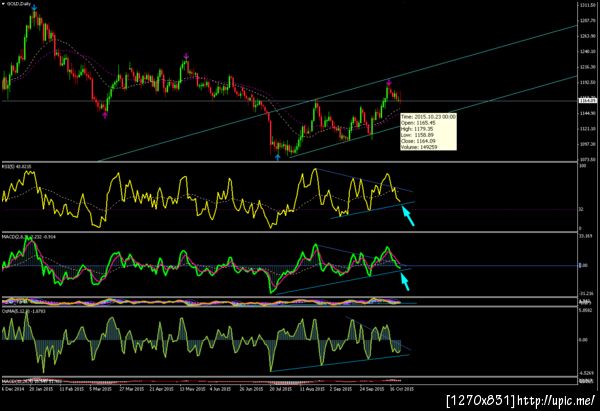The image size is (600, 411).
Task: Click the 26 Jun 2015 date label
Action: 251,389
